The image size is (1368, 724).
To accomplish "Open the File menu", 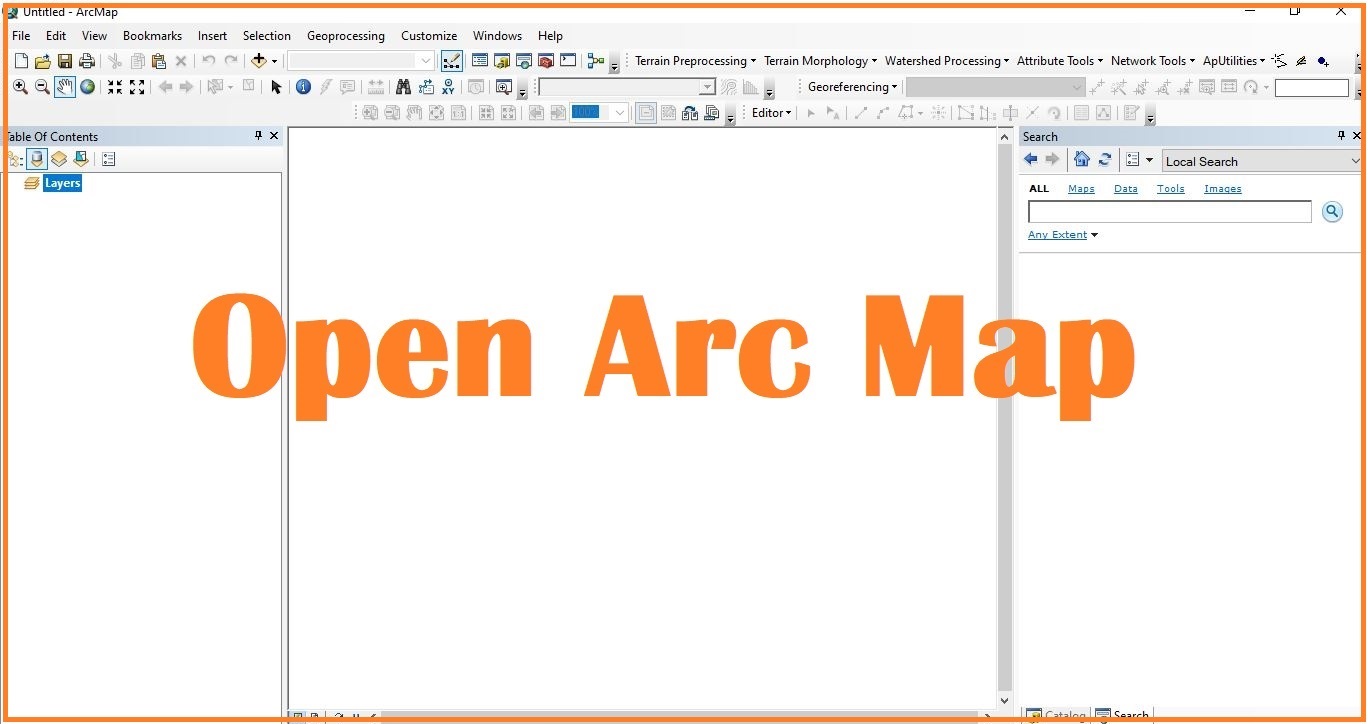I will (21, 35).
